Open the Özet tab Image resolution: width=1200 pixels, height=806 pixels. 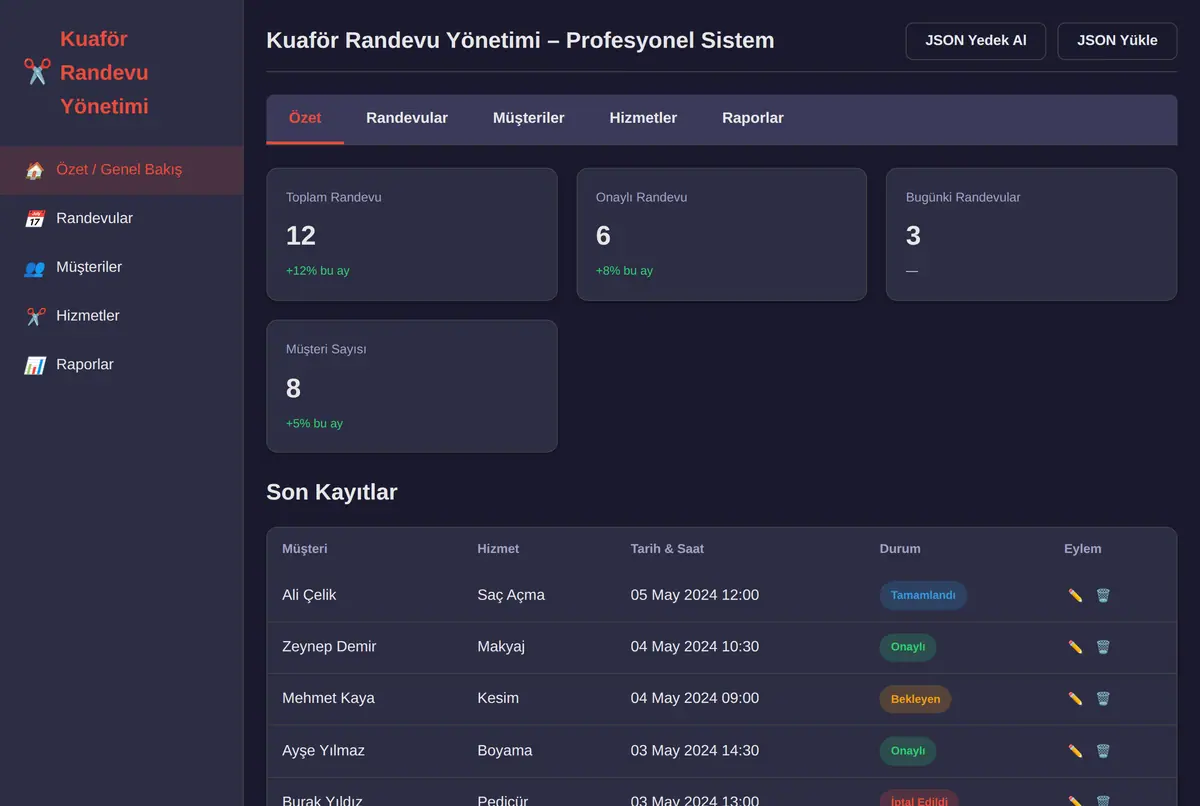pos(305,118)
